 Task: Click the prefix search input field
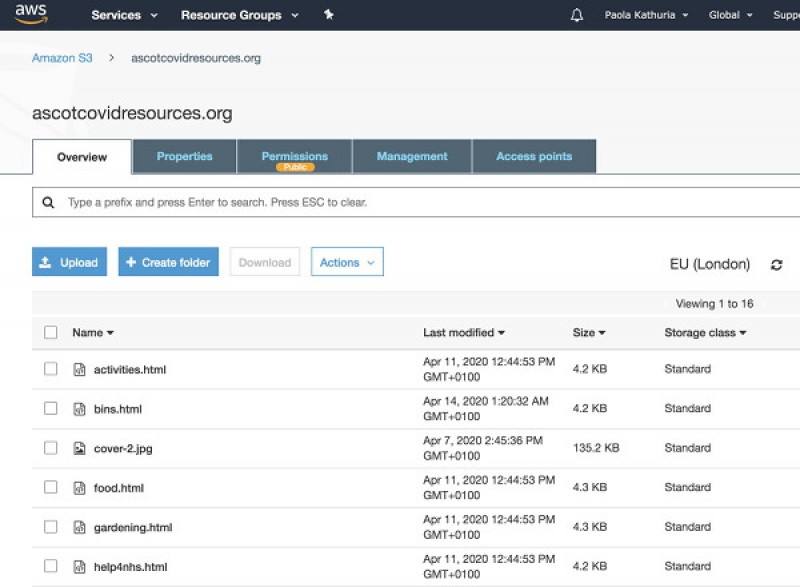tap(420, 202)
